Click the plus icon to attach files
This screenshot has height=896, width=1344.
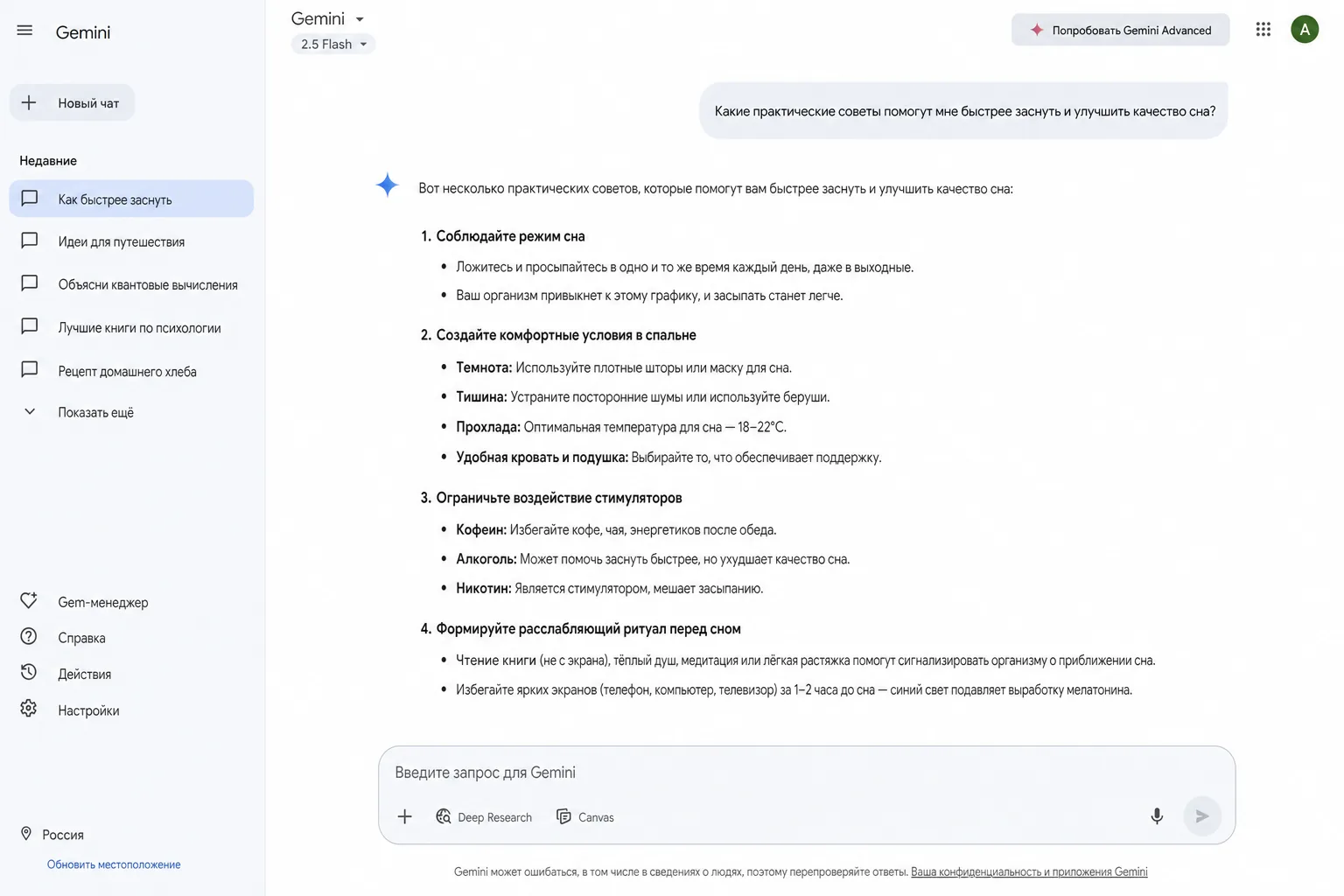[x=404, y=816]
